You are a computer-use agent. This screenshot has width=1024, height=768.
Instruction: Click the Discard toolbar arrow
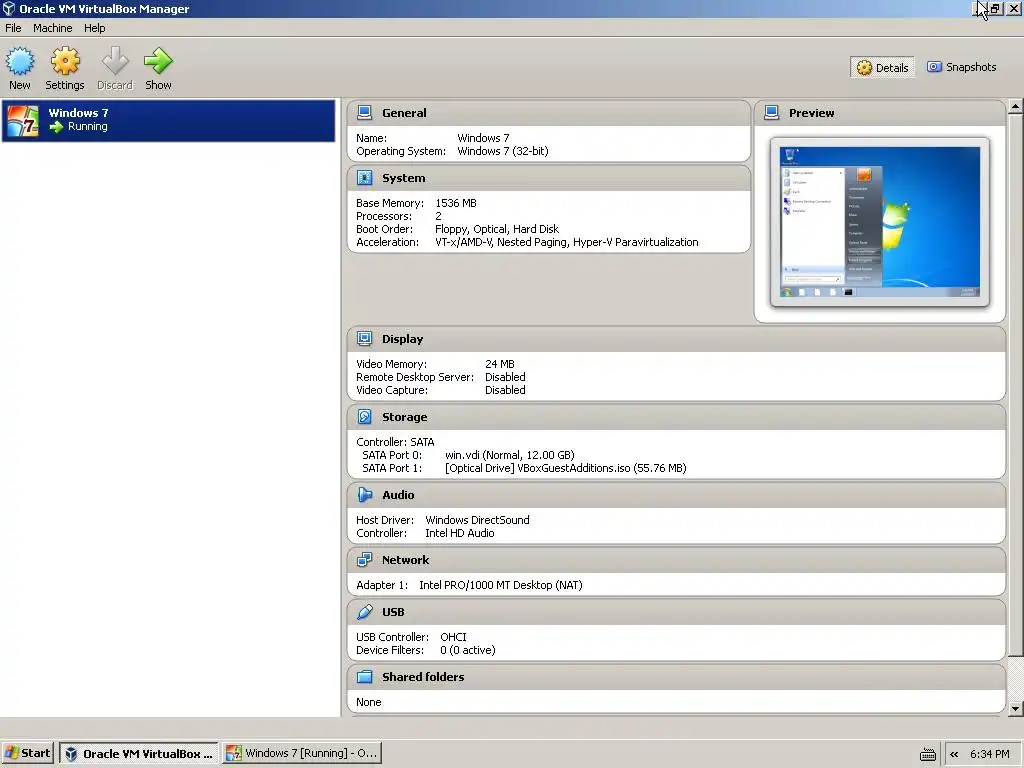tap(116, 61)
